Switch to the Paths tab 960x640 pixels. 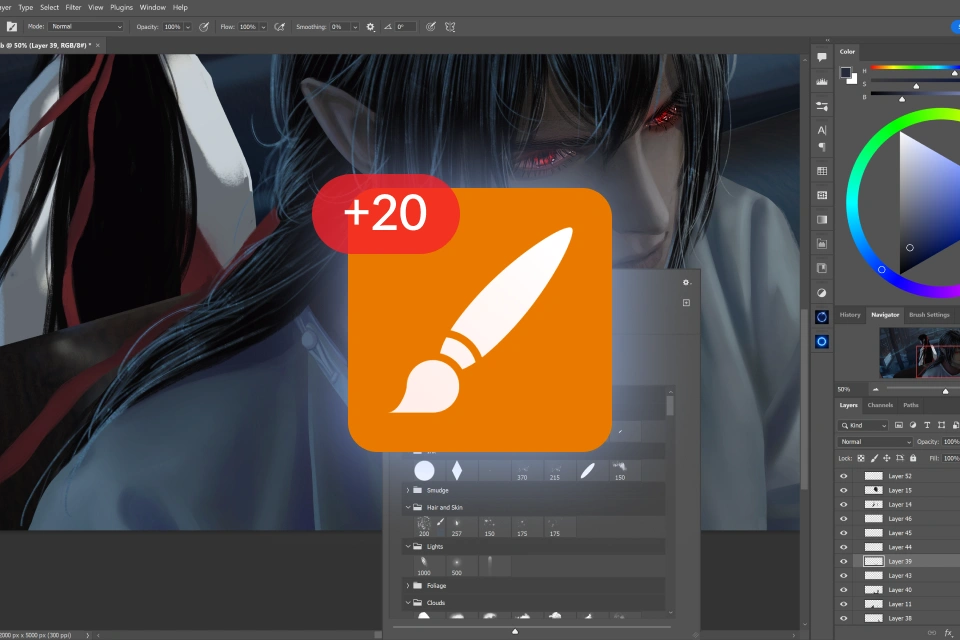click(x=911, y=405)
